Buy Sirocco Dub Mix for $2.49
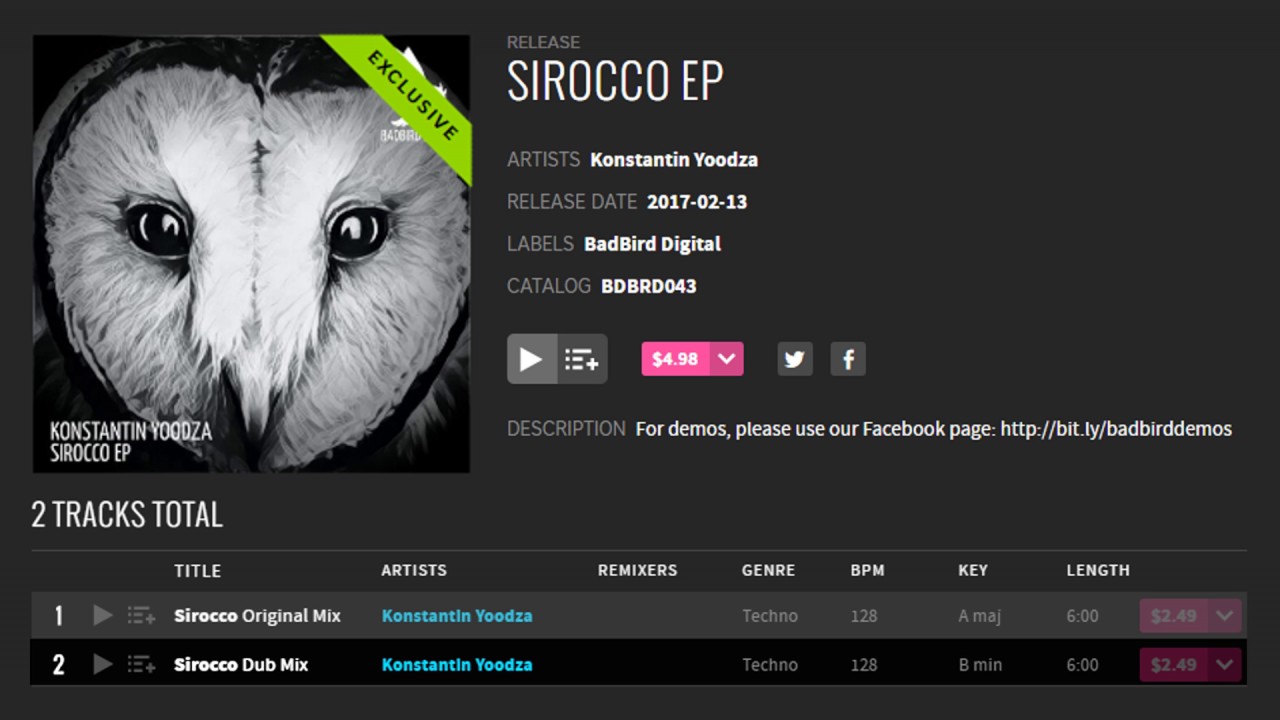 1174,665
